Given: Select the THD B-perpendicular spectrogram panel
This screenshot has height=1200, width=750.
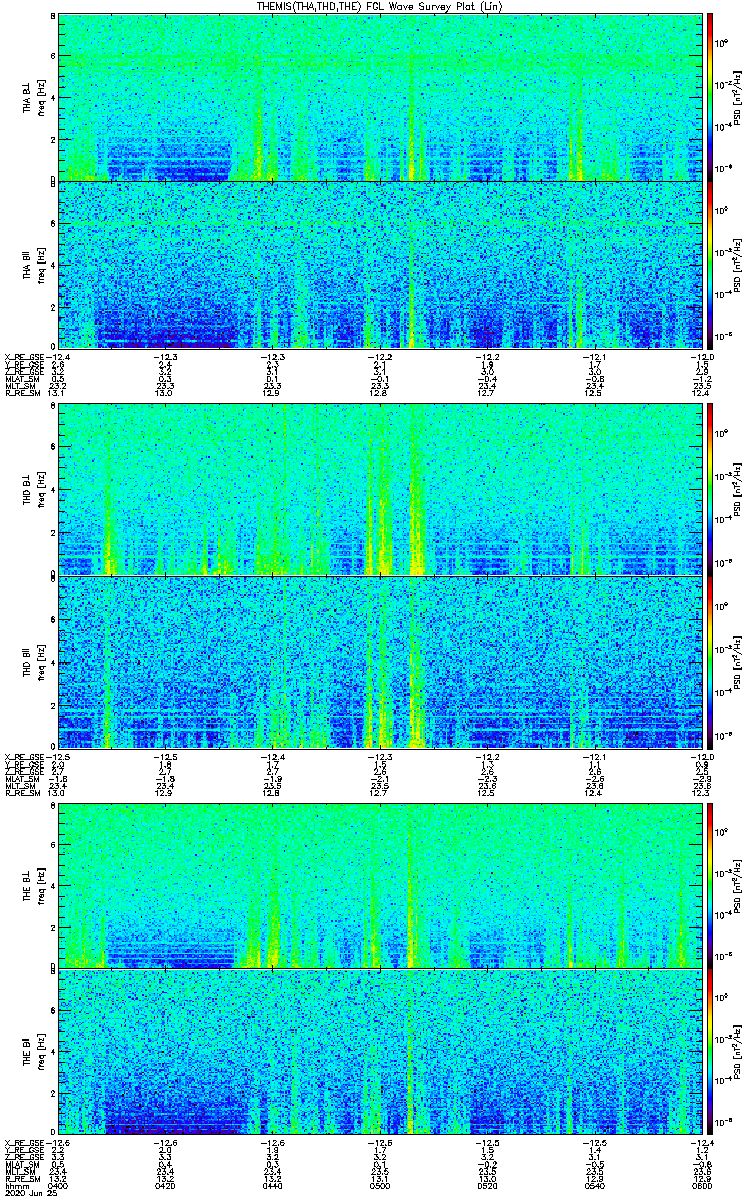Looking at the screenshot, I should pyautogui.click(x=380, y=490).
